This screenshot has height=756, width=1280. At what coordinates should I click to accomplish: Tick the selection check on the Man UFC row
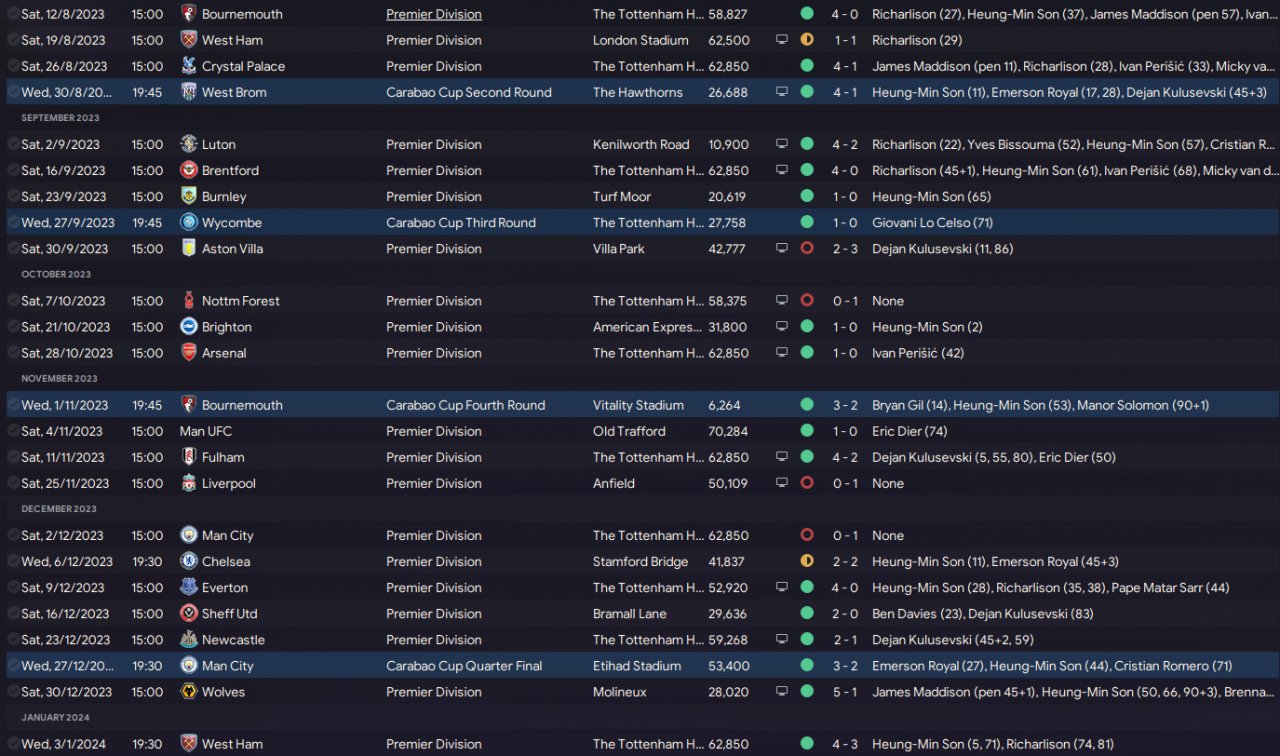(12, 431)
